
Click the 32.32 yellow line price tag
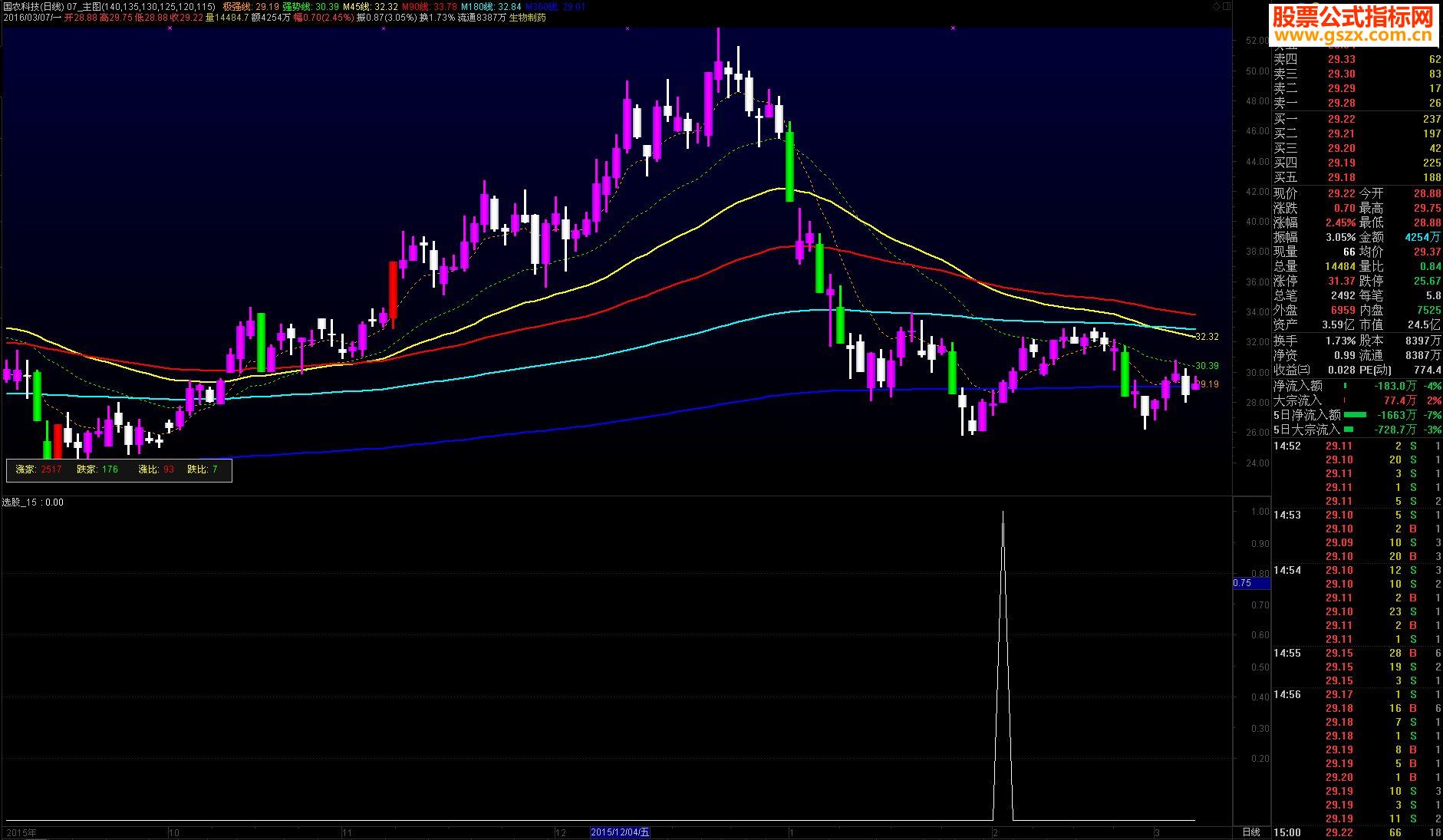[x=1207, y=337]
